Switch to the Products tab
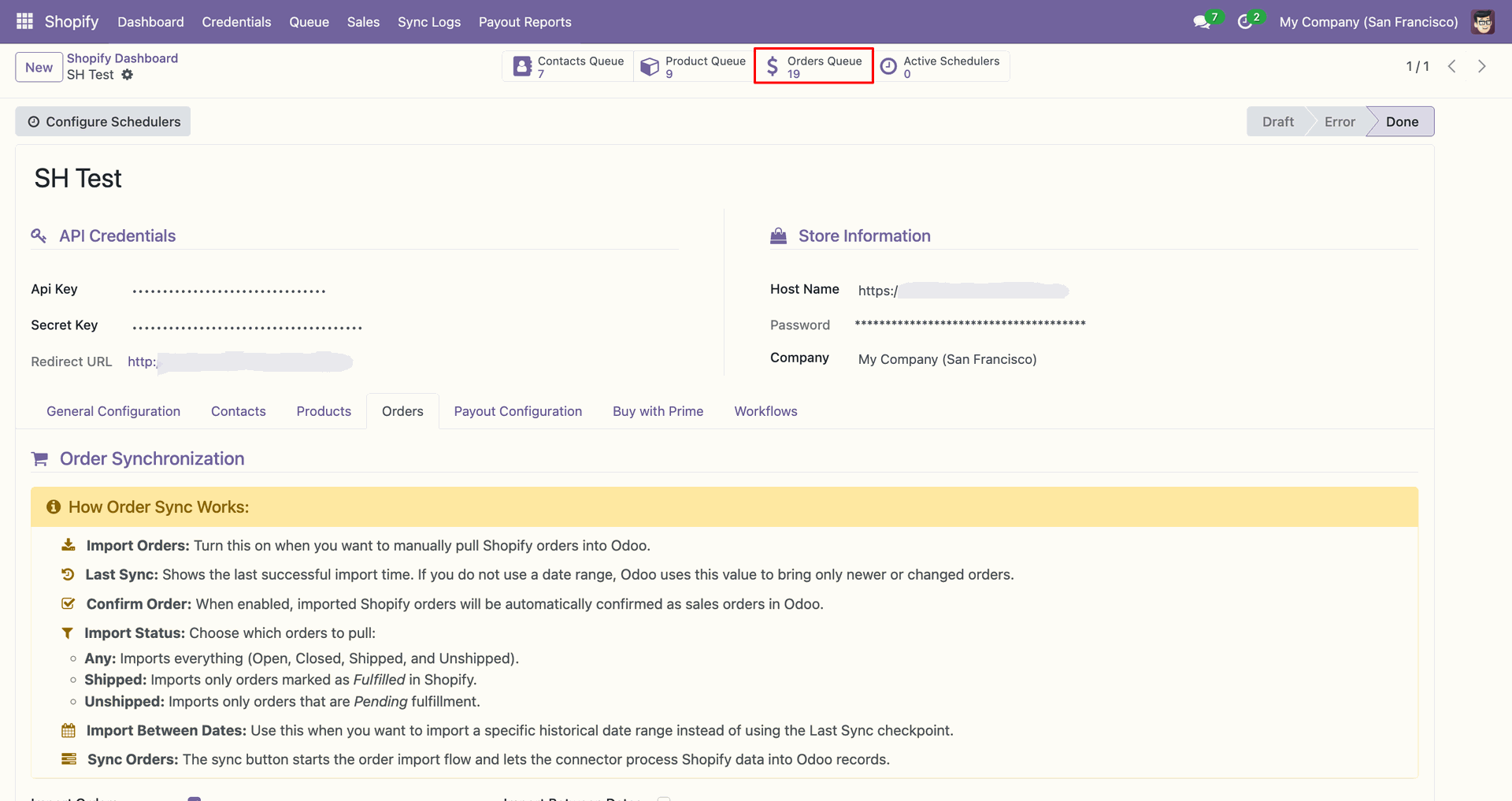 click(324, 411)
